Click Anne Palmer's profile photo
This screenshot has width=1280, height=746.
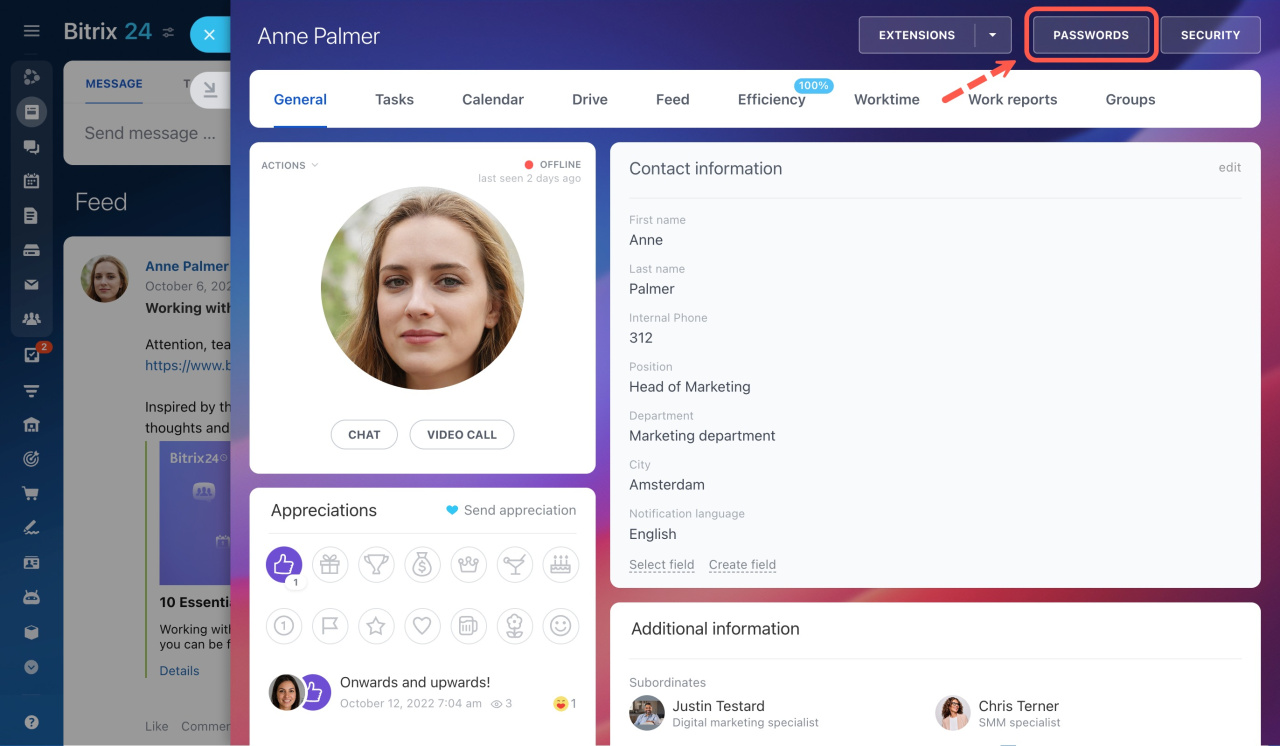click(422, 288)
